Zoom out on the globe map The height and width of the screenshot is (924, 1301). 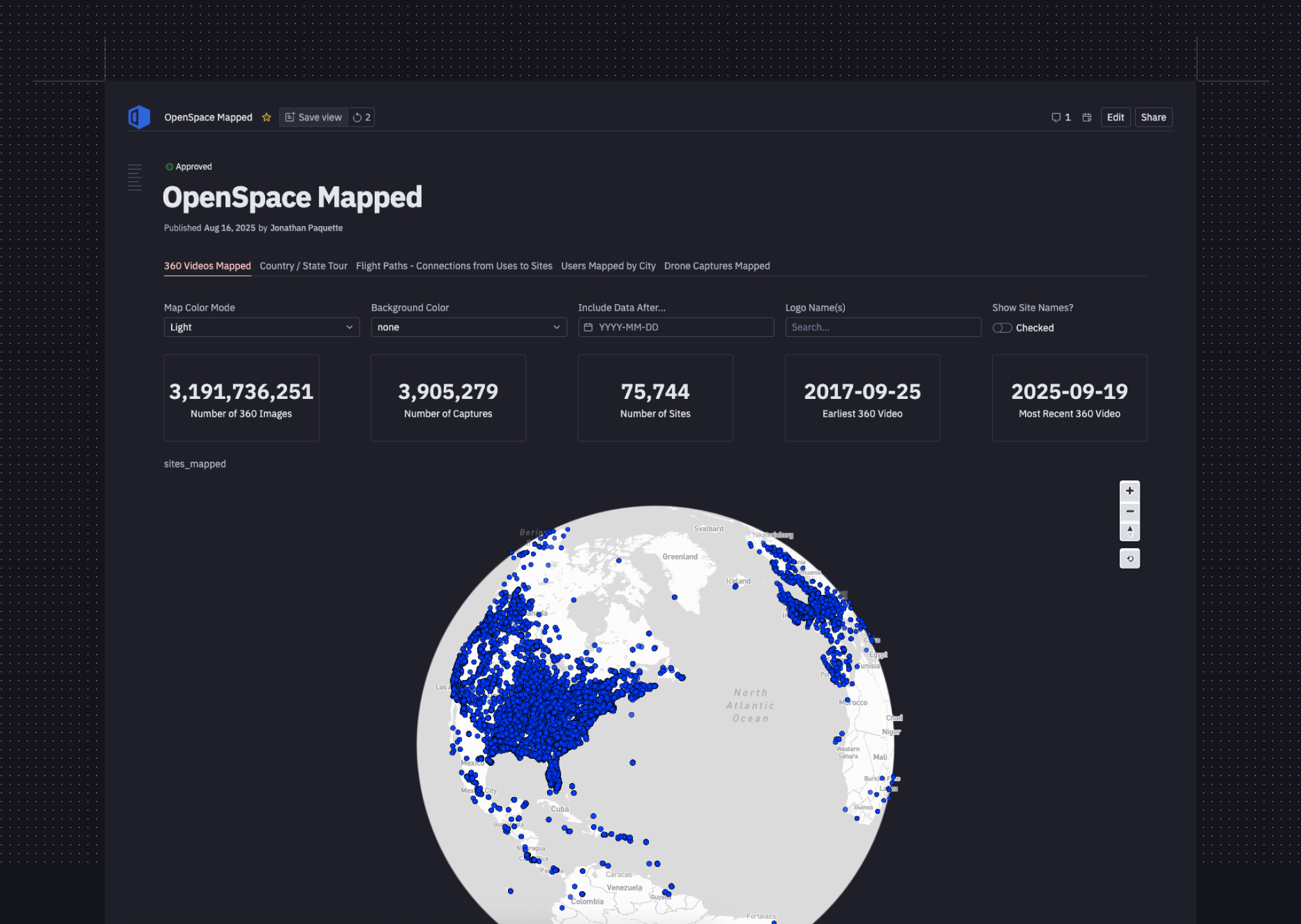tap(1129, 511)
